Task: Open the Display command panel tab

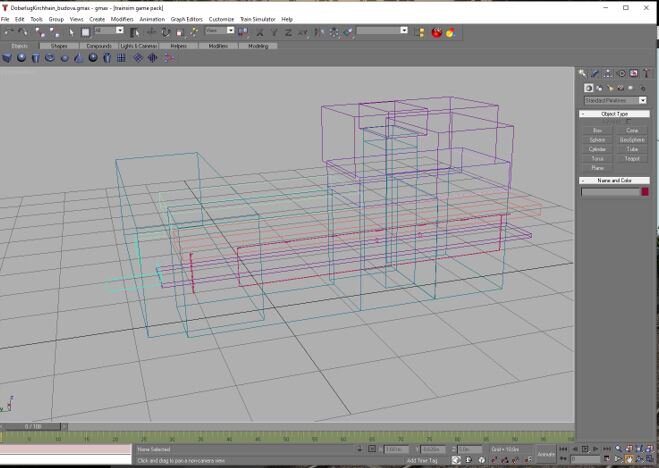Action: [x=634, y=74]
